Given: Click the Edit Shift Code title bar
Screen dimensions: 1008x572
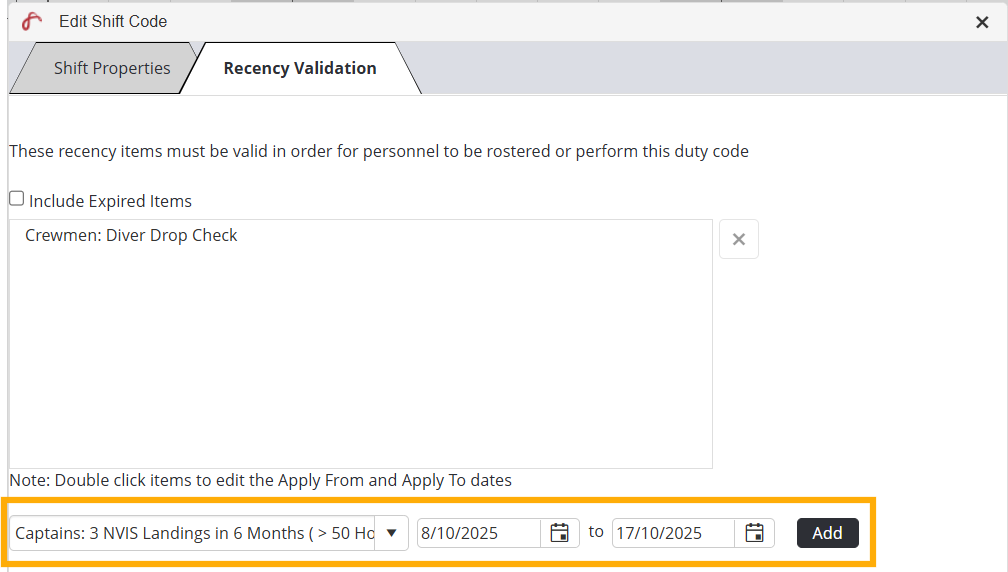Looking at the screenshot, I should click(500, 22).
